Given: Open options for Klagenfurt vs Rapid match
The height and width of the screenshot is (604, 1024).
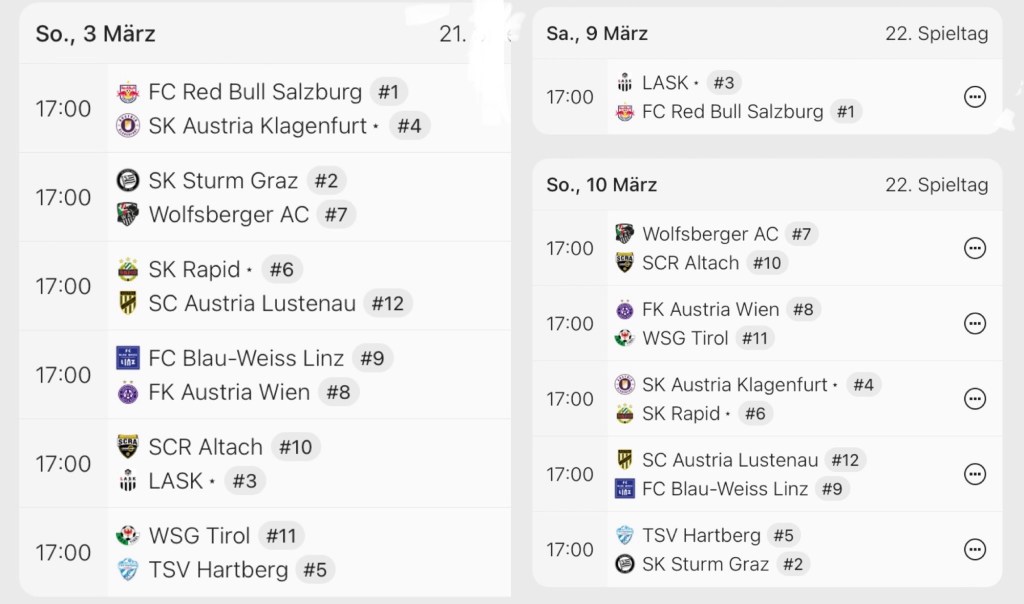Looking at the screenshot, I should click(x=974, y=398).
